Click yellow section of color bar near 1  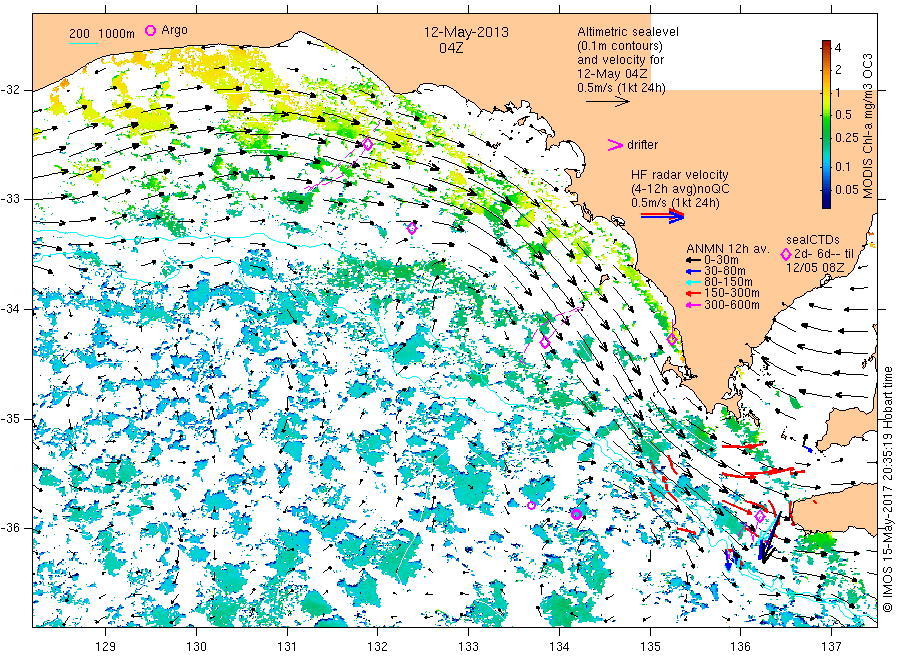pos(826,92)
